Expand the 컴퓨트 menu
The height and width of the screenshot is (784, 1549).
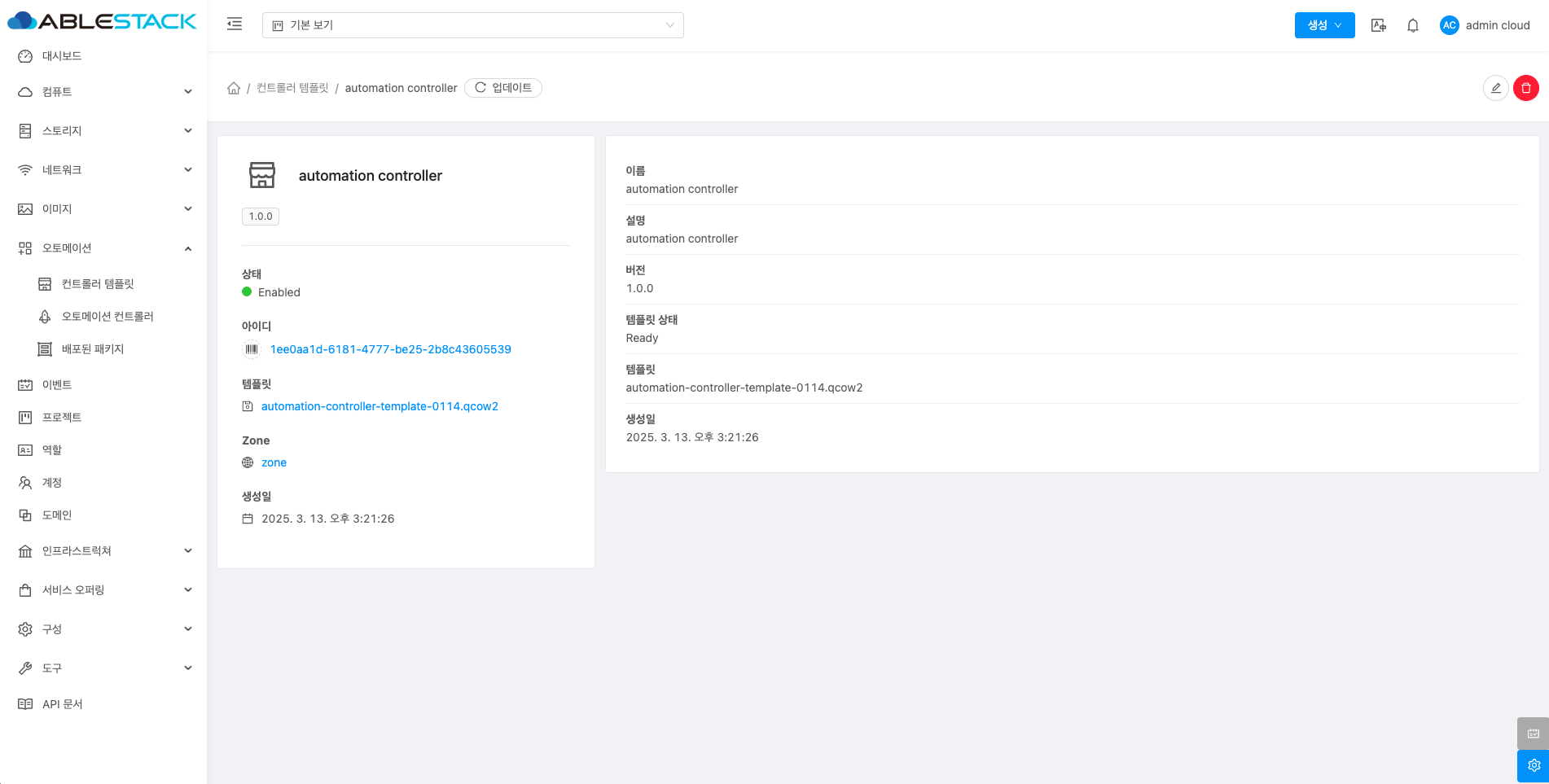pyautogui.click(x=103, y=92)
